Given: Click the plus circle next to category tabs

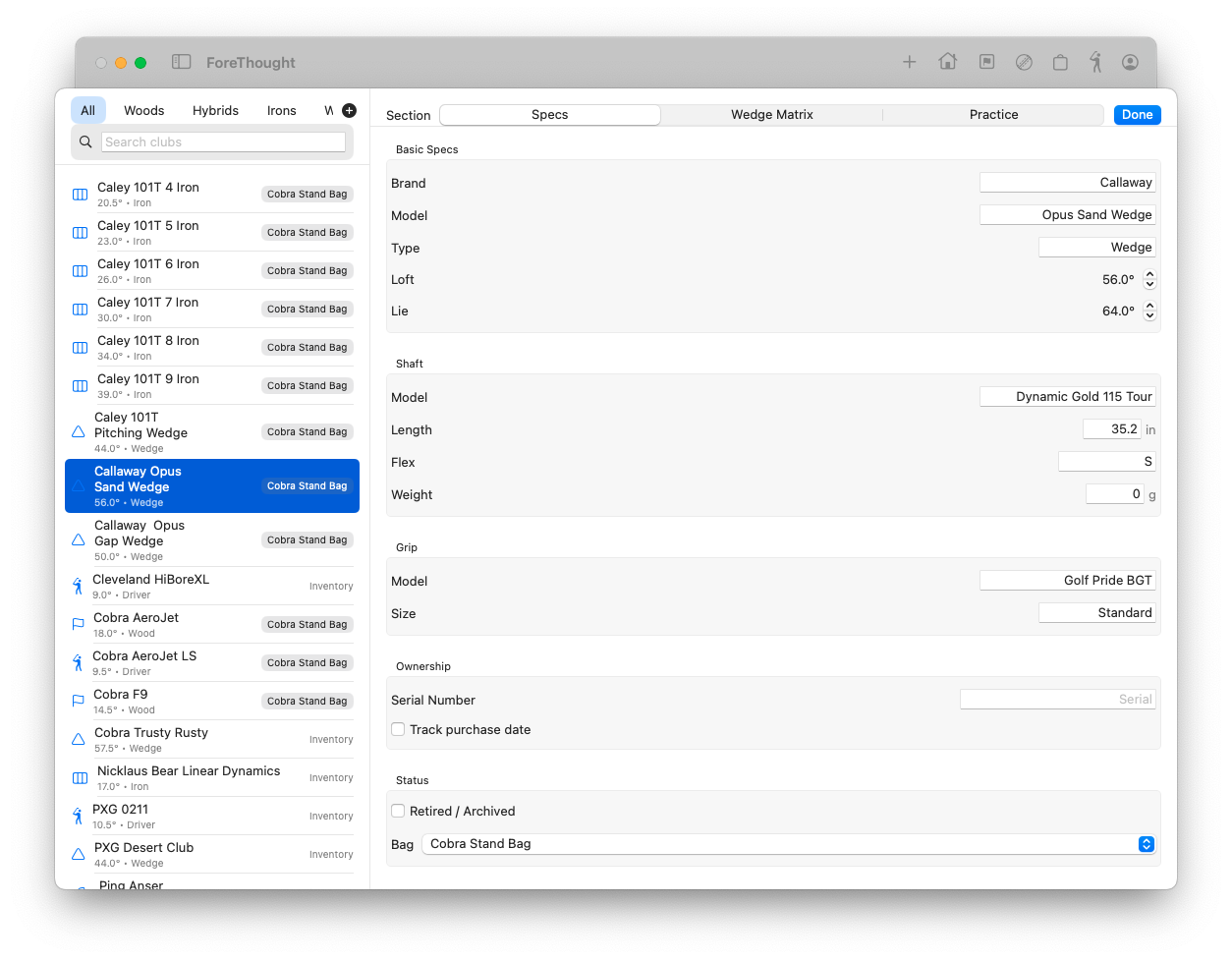Looking at the screenshot, I should tap(349, 110).
